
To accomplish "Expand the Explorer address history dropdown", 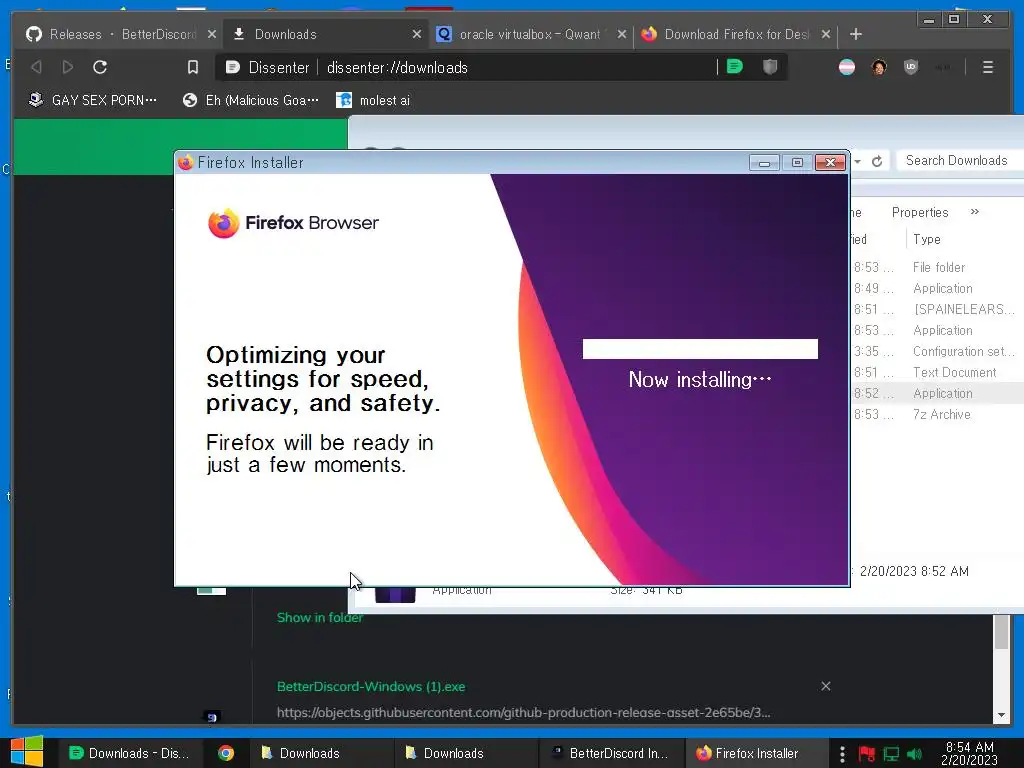I will point(857,161).
